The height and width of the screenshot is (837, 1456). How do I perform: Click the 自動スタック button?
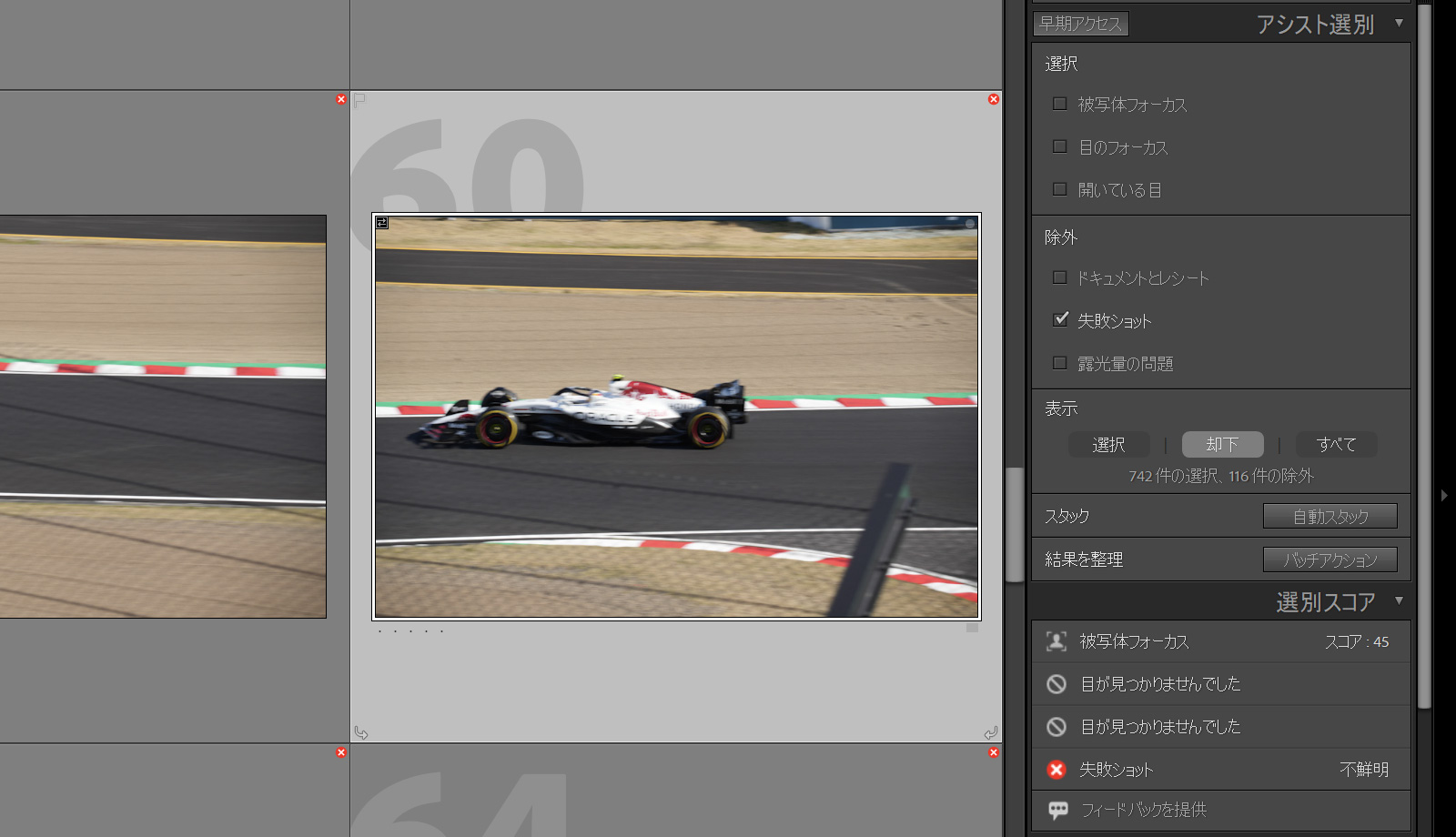point(1330,517)
